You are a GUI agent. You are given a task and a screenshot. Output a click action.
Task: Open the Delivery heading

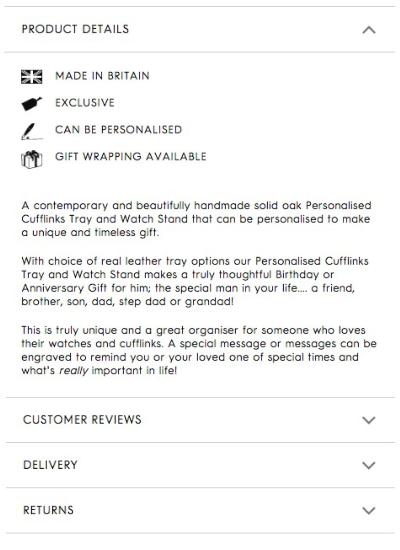point(50,465)
